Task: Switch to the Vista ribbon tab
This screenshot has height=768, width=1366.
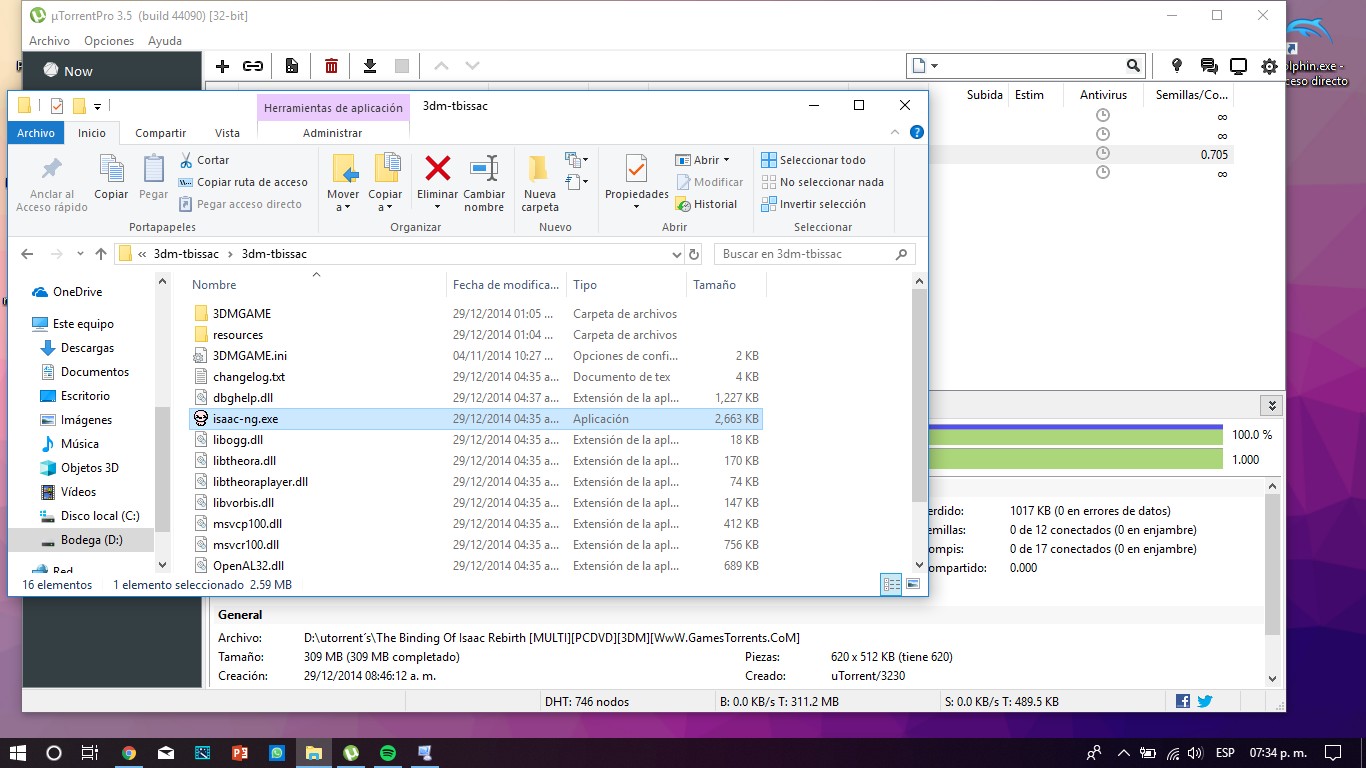Action: click(228, 133)
